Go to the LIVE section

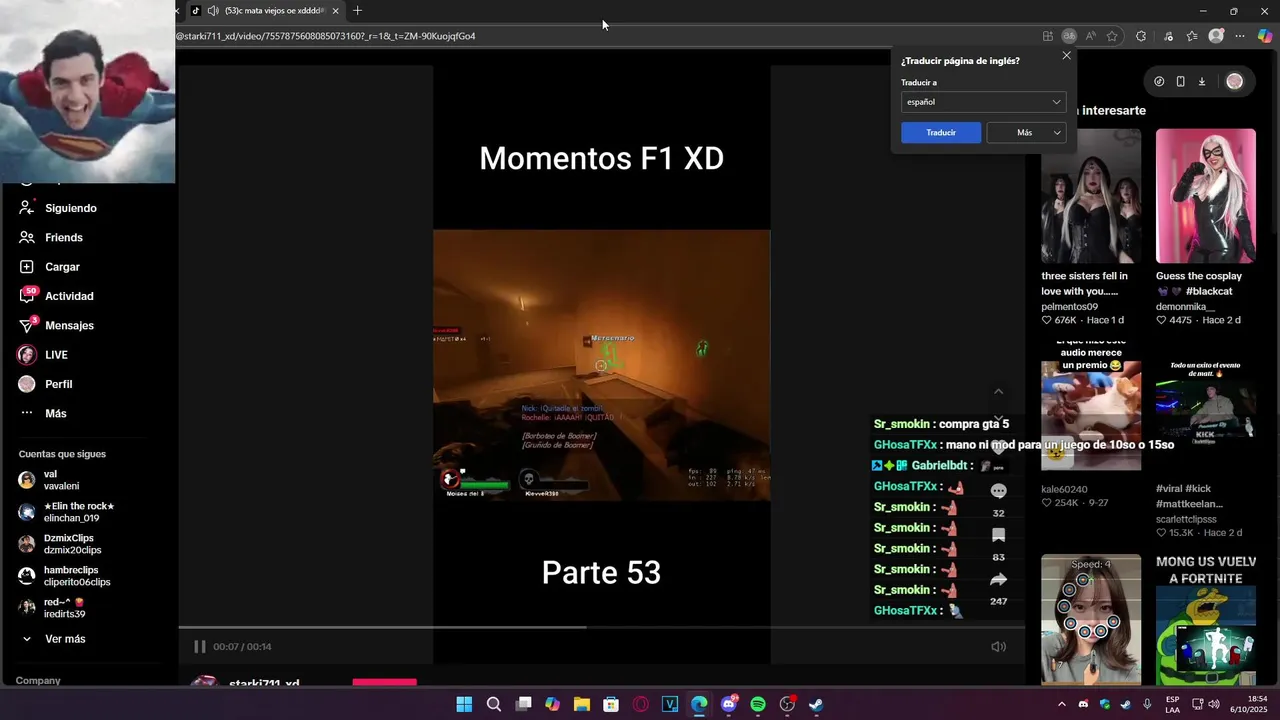tap(43, 355)
